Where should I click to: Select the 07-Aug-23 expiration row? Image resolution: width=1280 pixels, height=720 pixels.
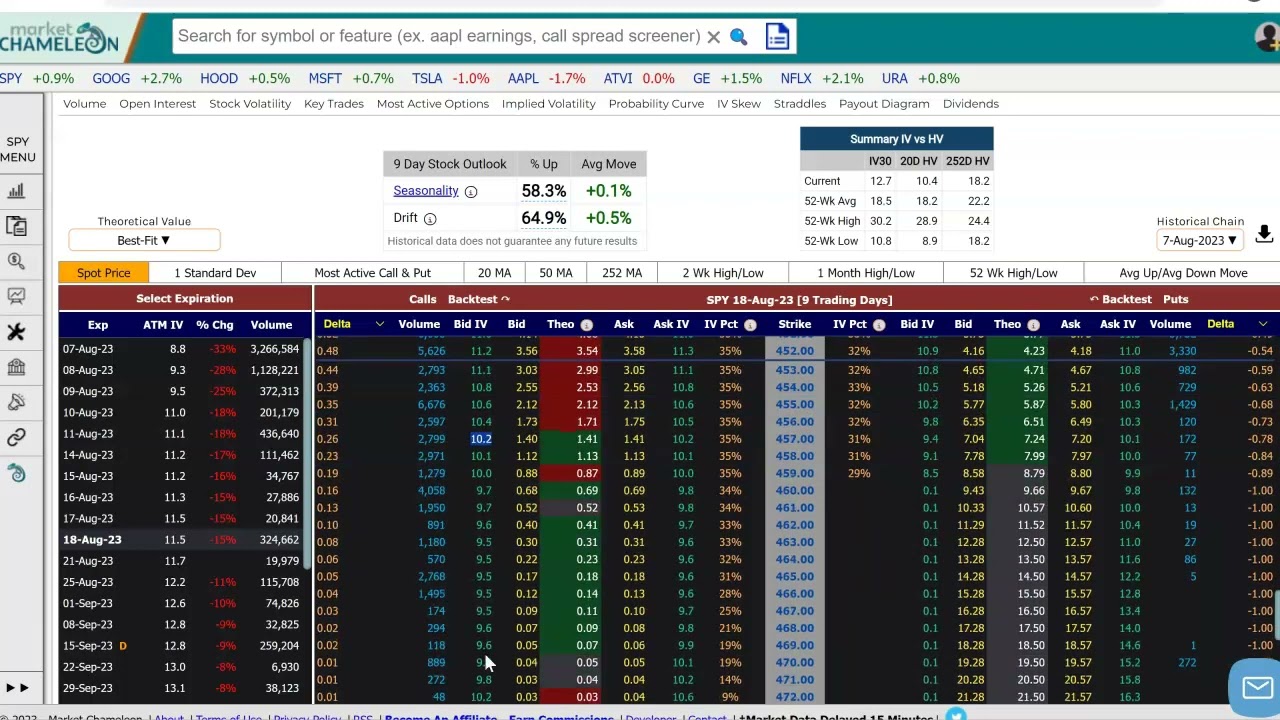[x=180, y=349]
